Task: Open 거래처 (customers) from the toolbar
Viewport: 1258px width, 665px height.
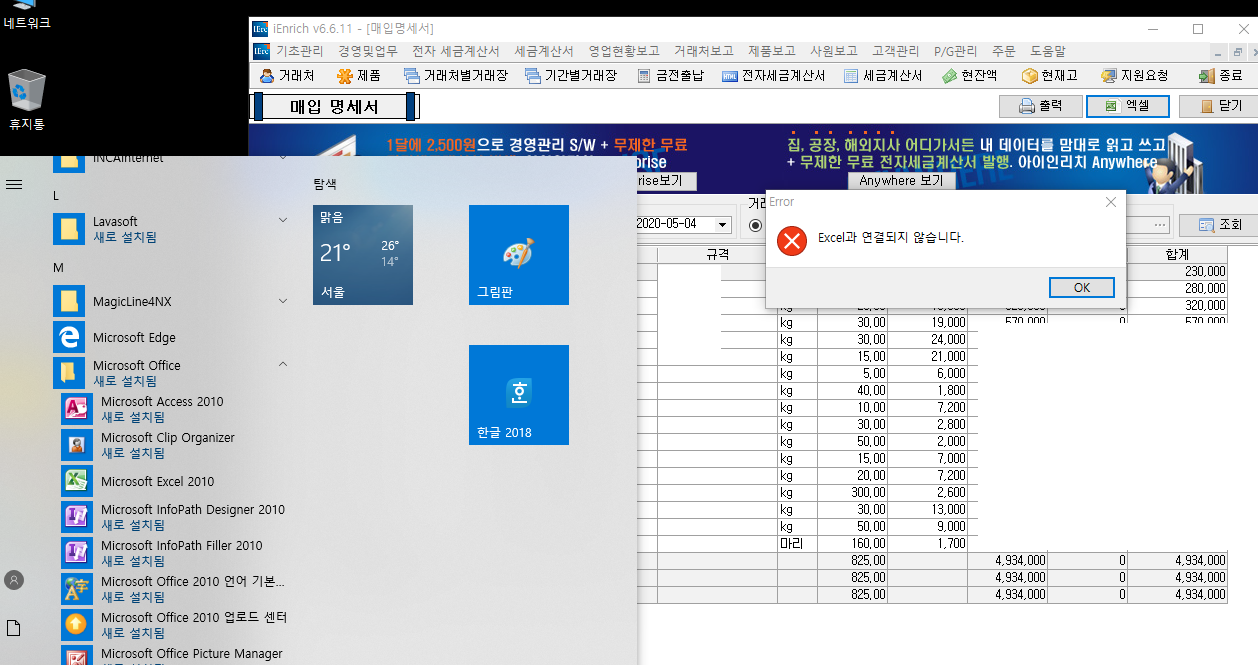Action: (287, 75)
